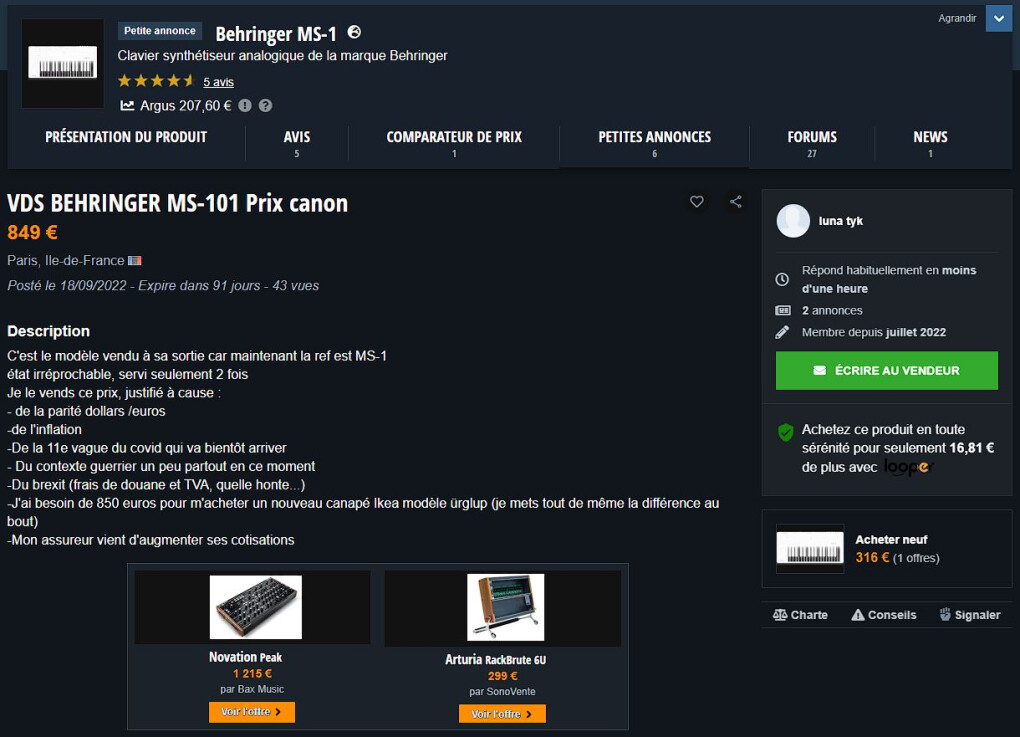Open the Charte scales icon link
This screenshot has width=1020, height=737.
[800, 615]
